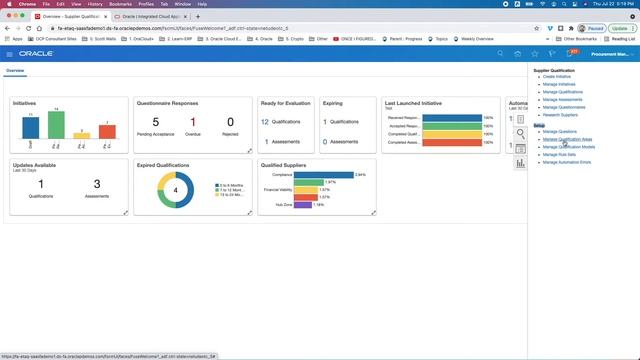Reload the page with refresh icon

29,28
